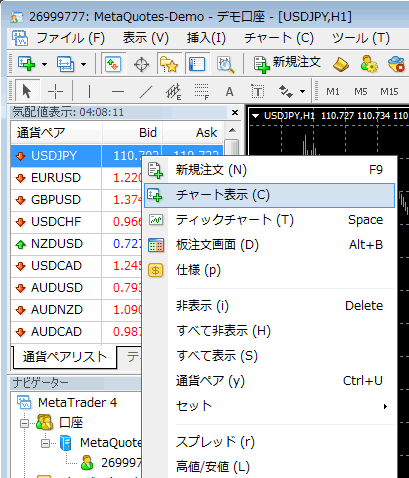The height and width of the screenshot is (478, 409).
Task: Toggle the Data Window crosshair icon
Action: tap(141, 64)
